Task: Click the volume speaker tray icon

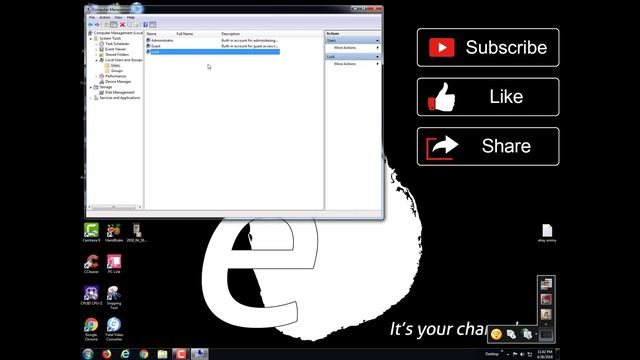Action: [x=522, y=354]
